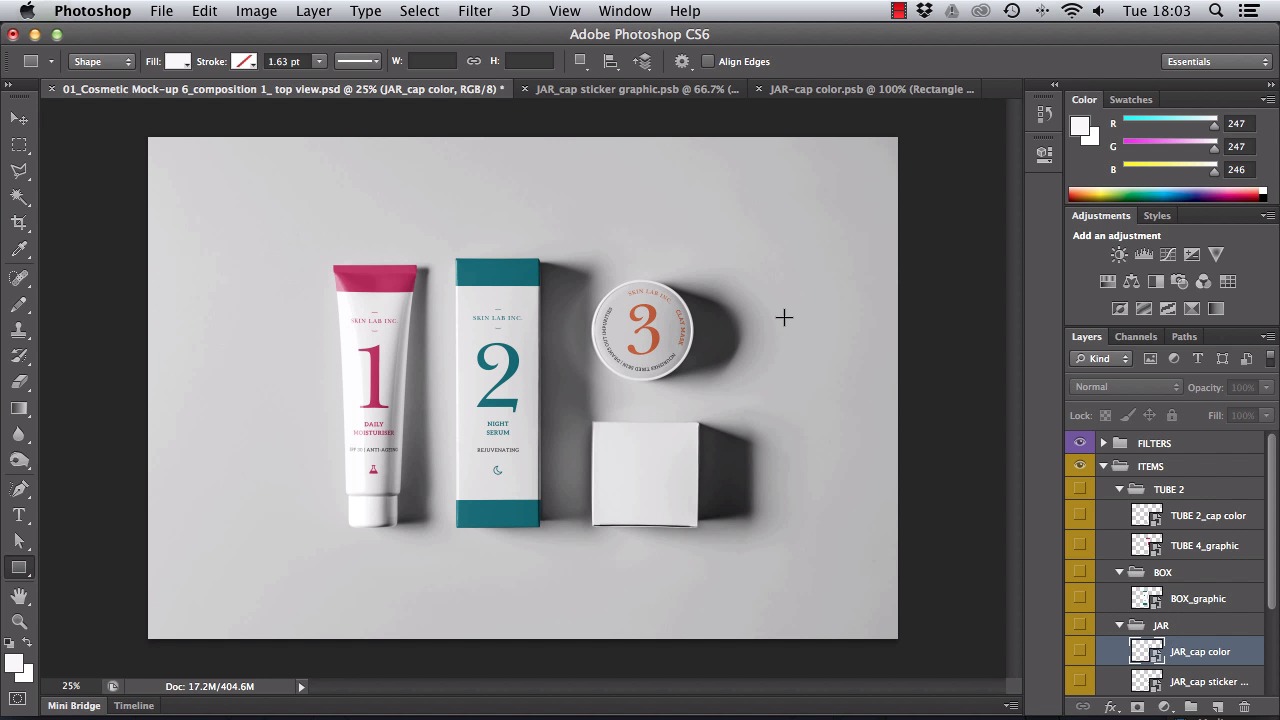Select the Gradient tool
The height and width of the screenshot is (720, 1280).
(x=19, y=408)
